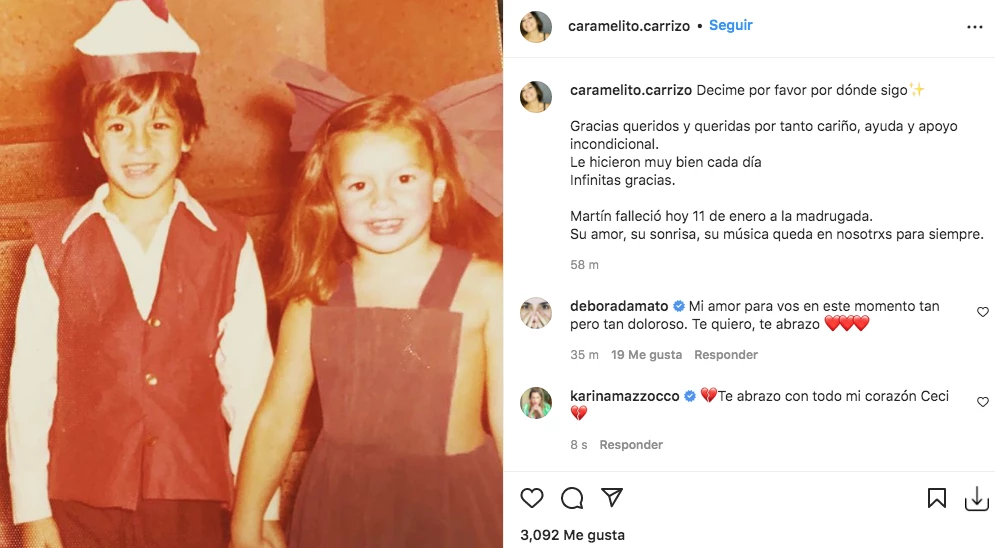Like the post with heart icon
995x548 pixels.
click(532, 499)
